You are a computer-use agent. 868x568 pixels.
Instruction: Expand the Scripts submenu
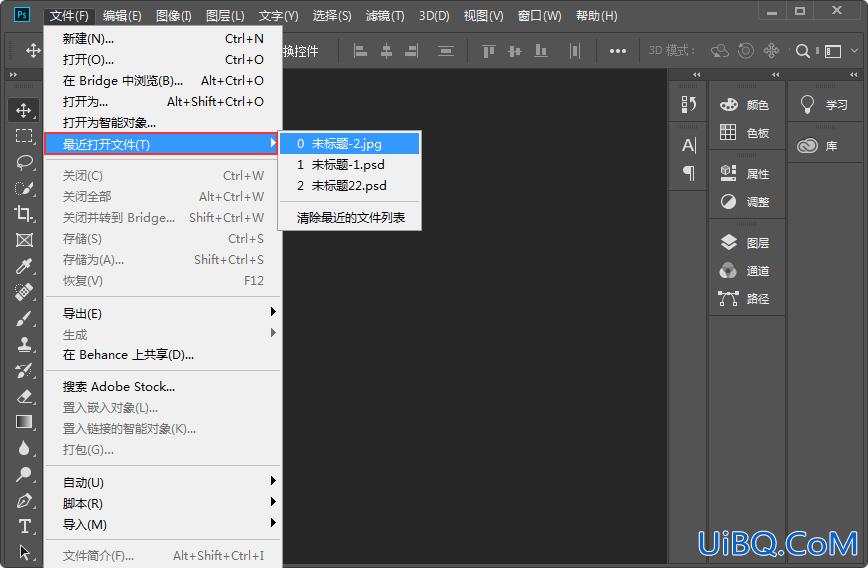point(163,503)
